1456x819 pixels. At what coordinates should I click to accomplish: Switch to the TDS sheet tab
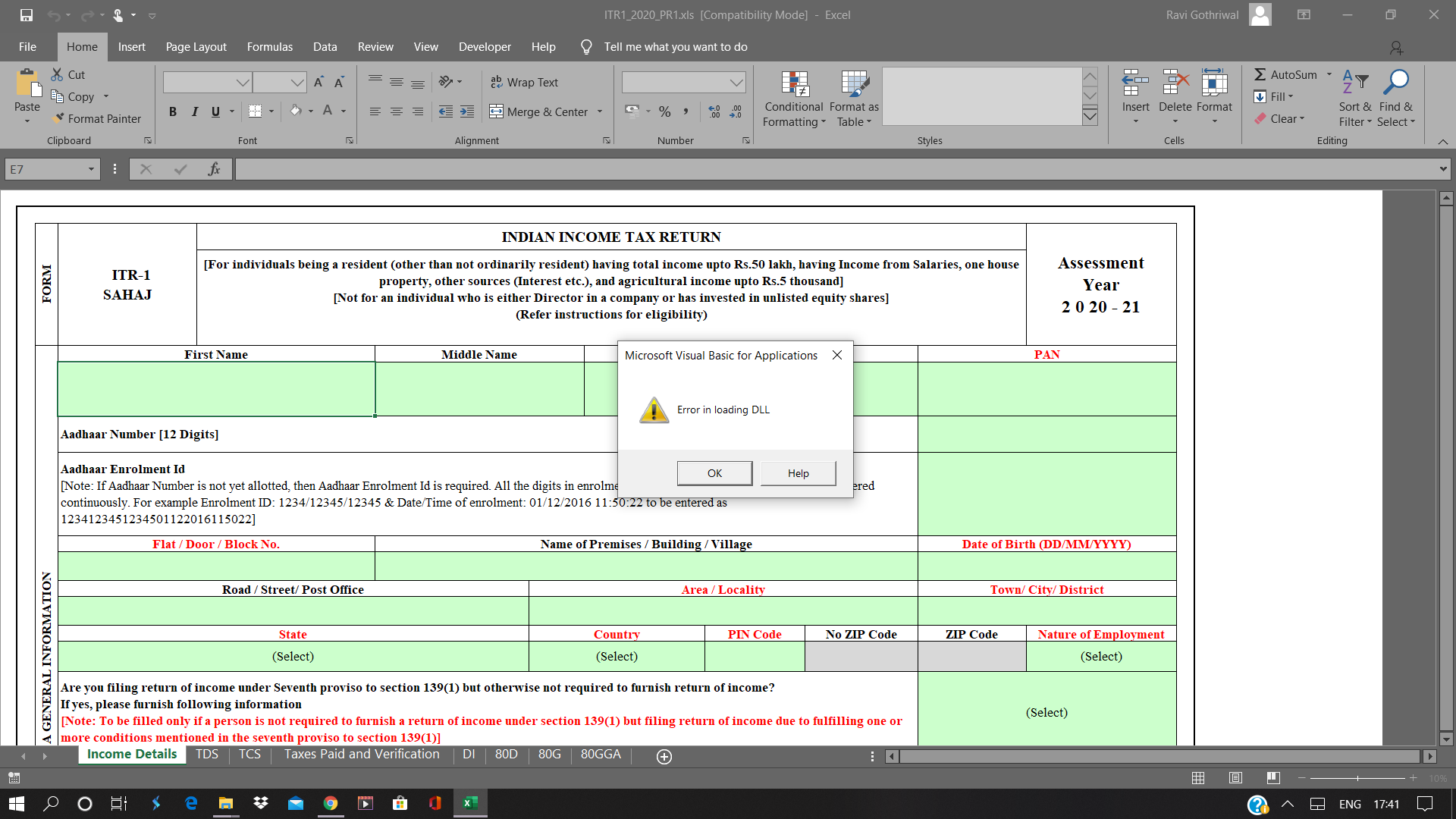pyautogui.click(x=206, y=754)
